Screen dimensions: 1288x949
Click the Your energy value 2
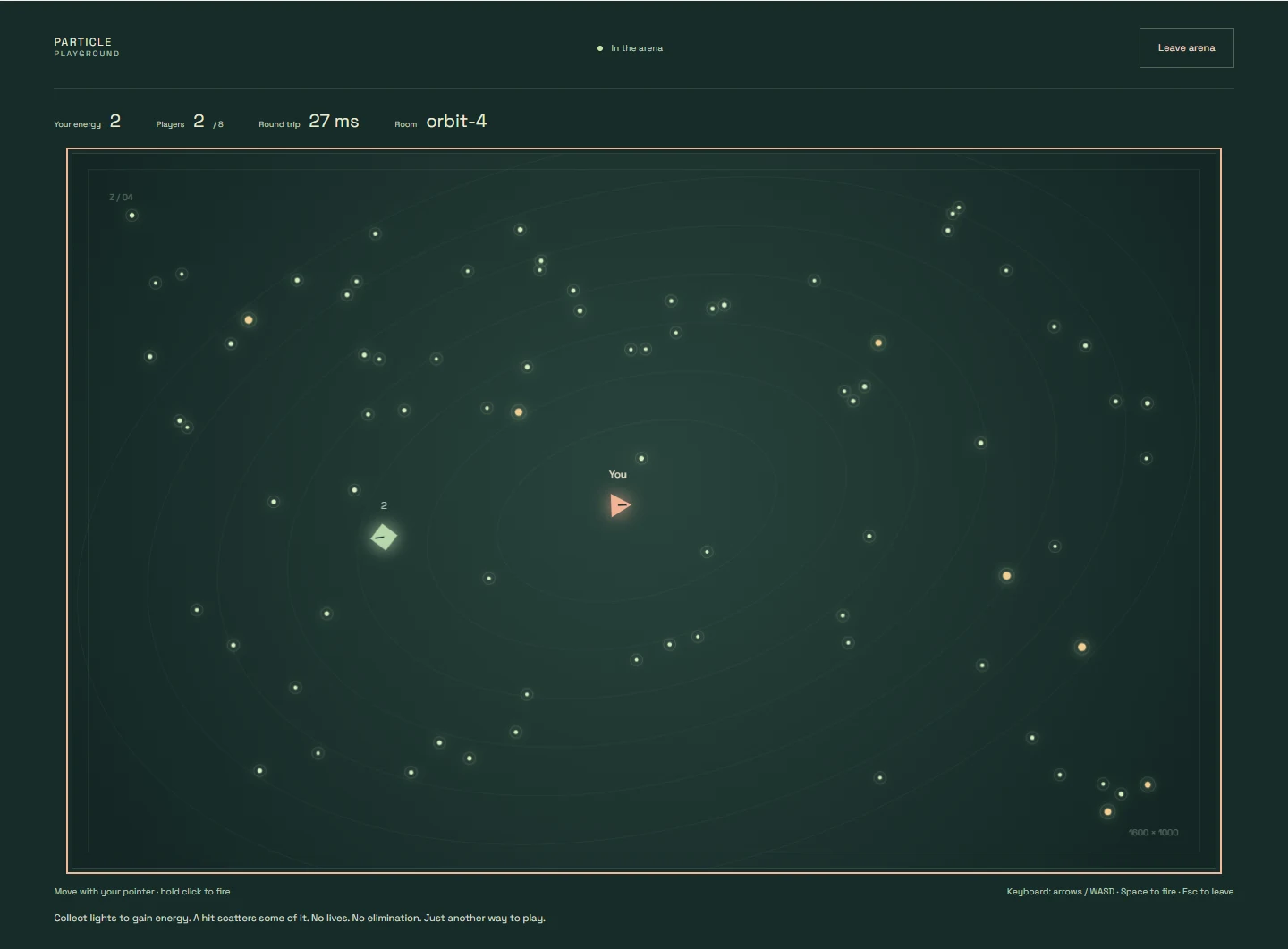click(x=115, y=121)
